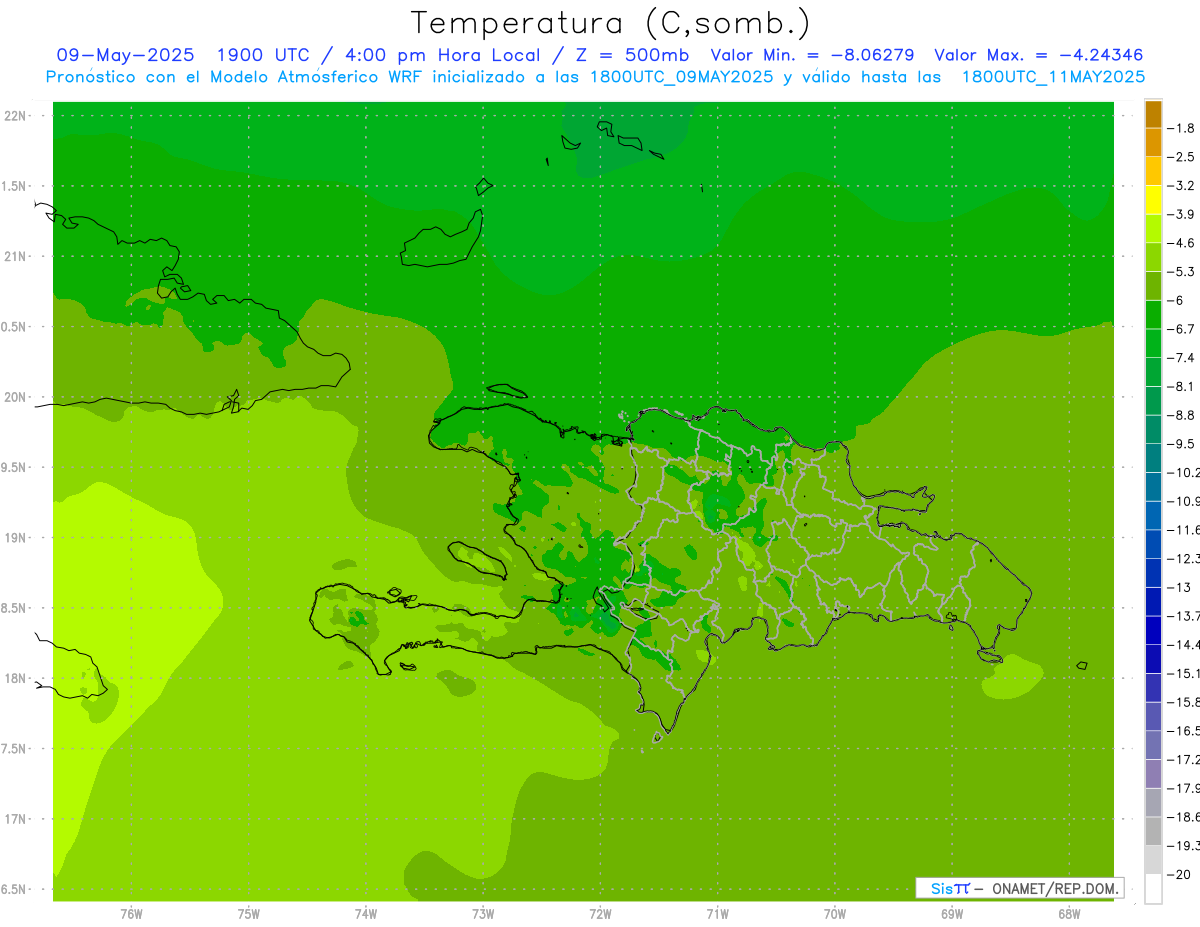Image resolution: width=1200 pixels, height=927 pixels.
Task: Click the 76W longitude axis label
Action: [131, 914]
